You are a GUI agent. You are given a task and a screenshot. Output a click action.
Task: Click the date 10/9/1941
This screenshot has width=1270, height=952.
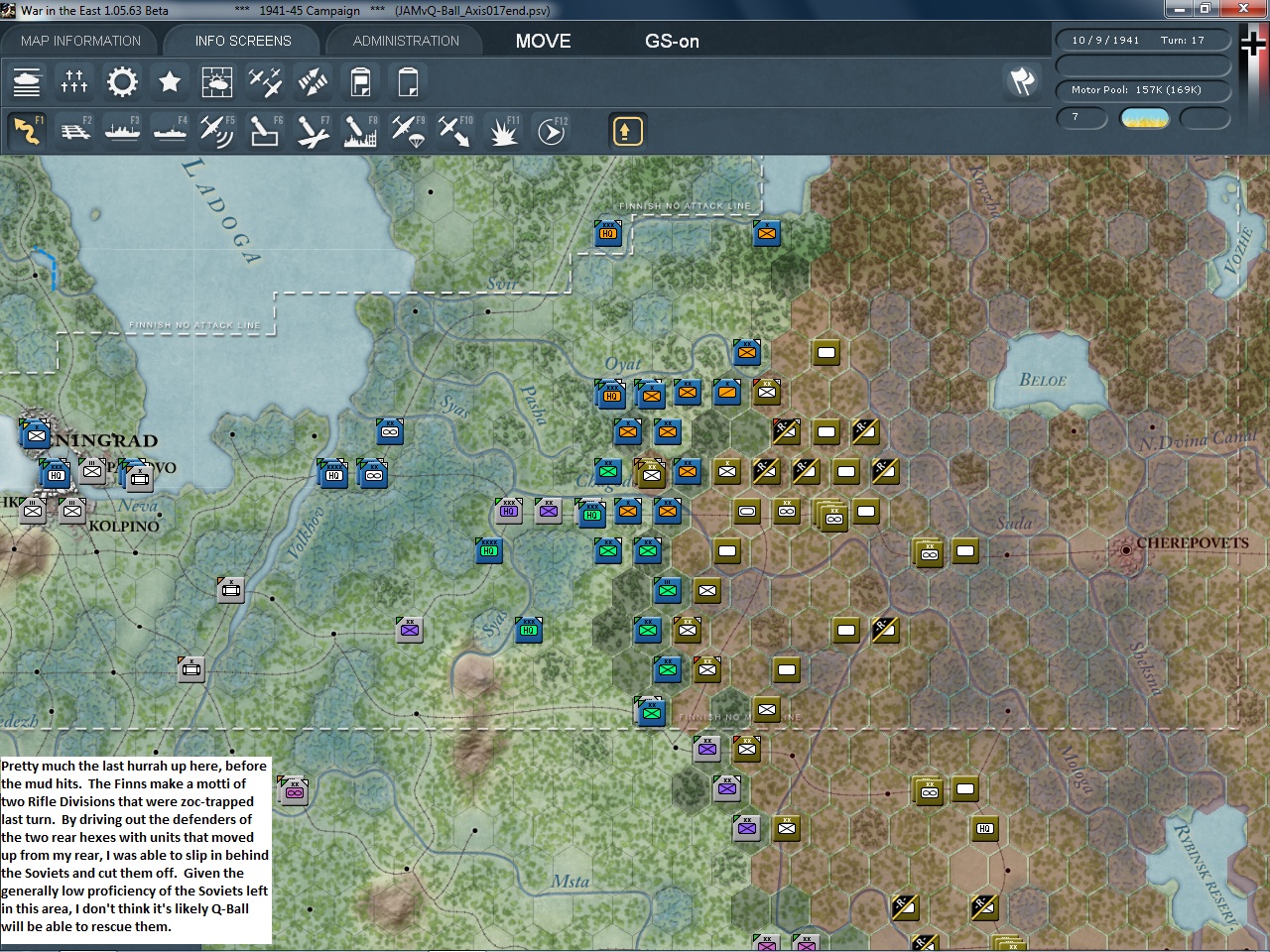coord(1105,41)
